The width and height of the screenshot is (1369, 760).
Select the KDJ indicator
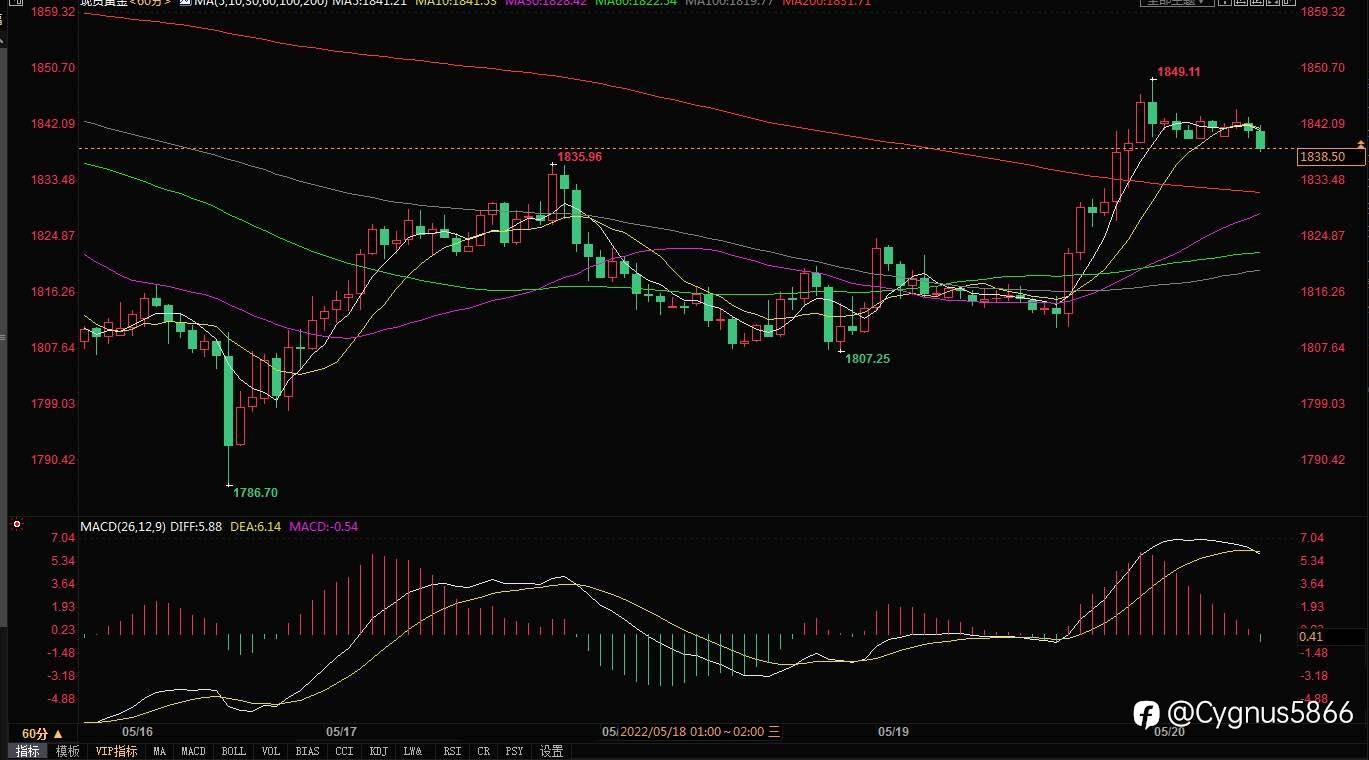pos(378,751)
